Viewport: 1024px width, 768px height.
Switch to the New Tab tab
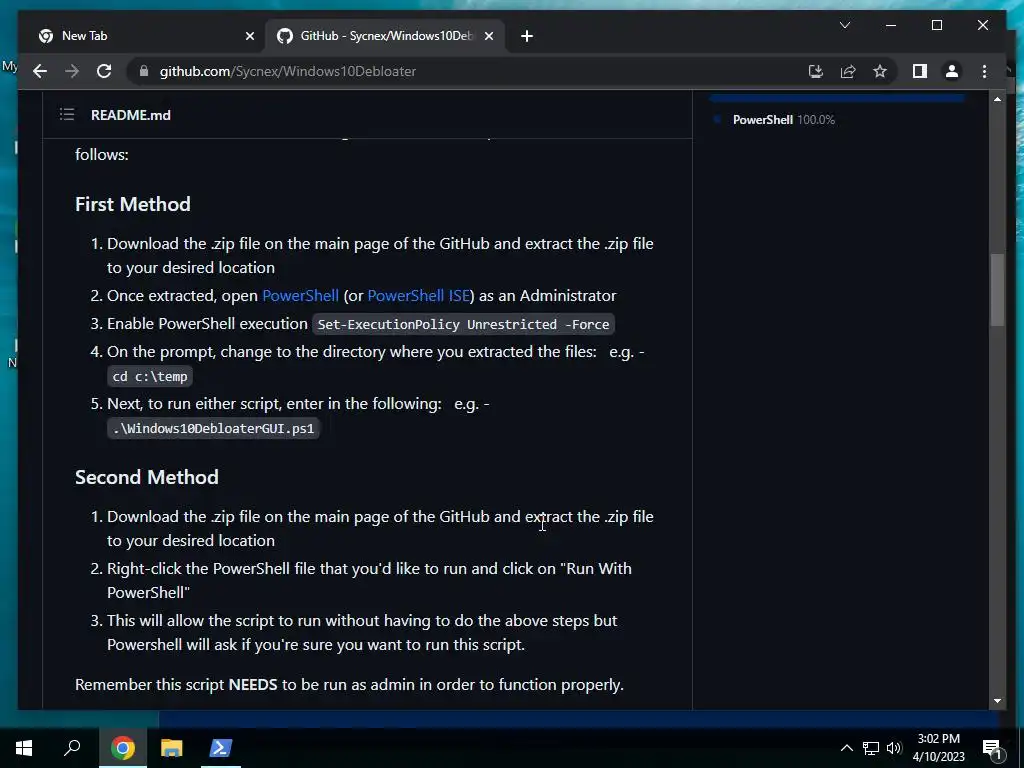tap(147, 36)
